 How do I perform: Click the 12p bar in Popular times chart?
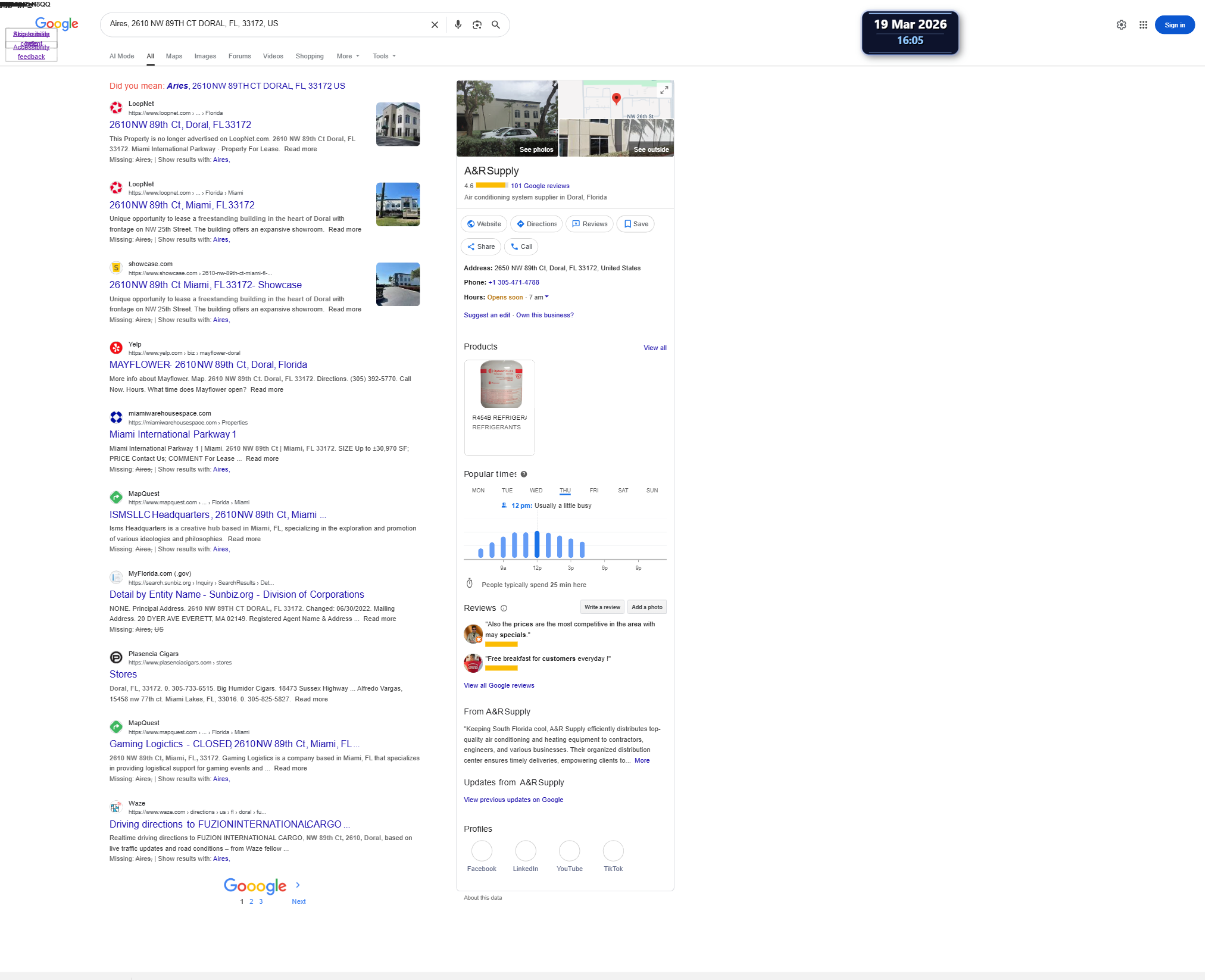537,544
